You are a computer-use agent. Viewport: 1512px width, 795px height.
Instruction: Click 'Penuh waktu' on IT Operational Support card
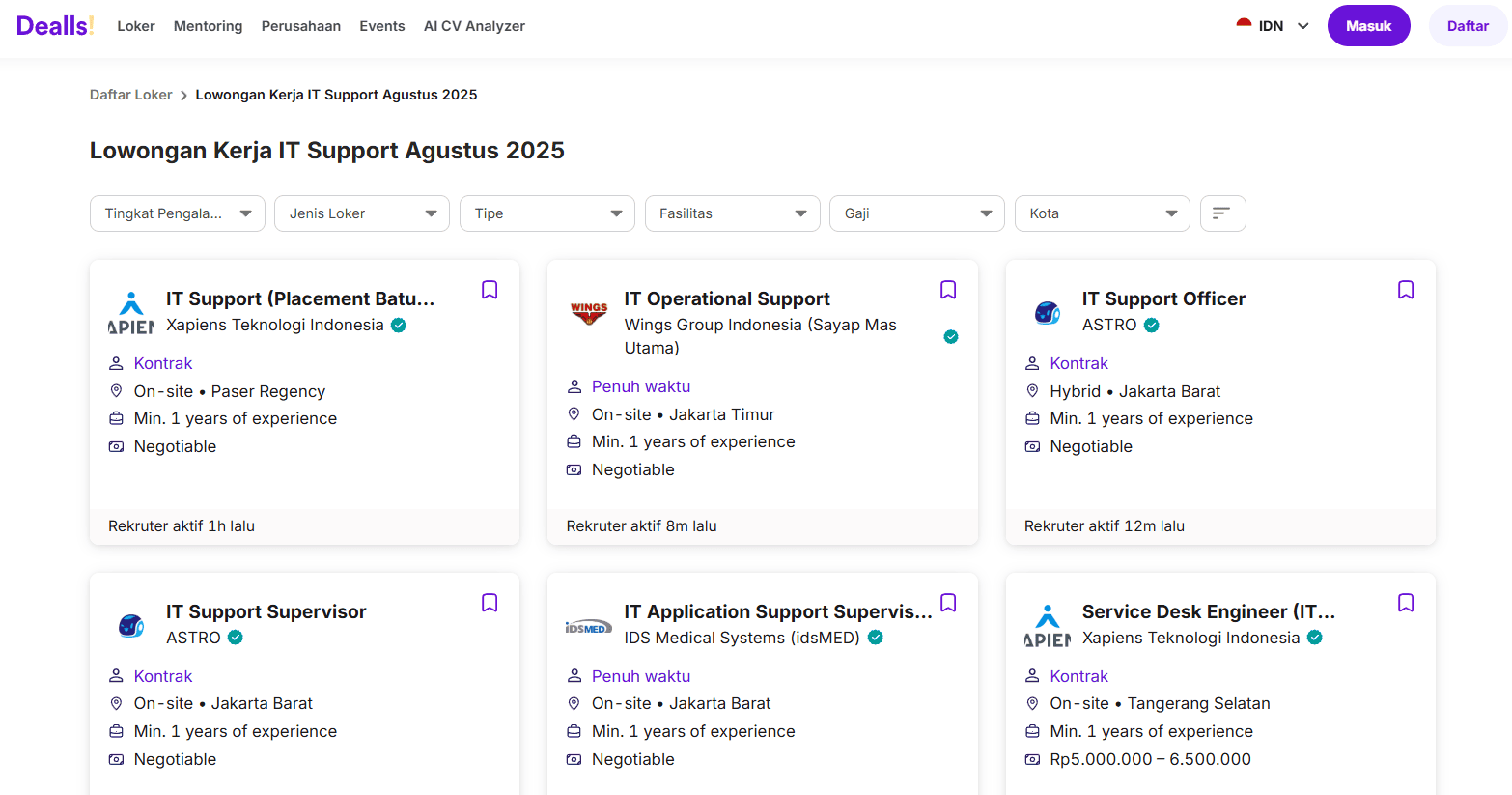click(x=641, y=386)
